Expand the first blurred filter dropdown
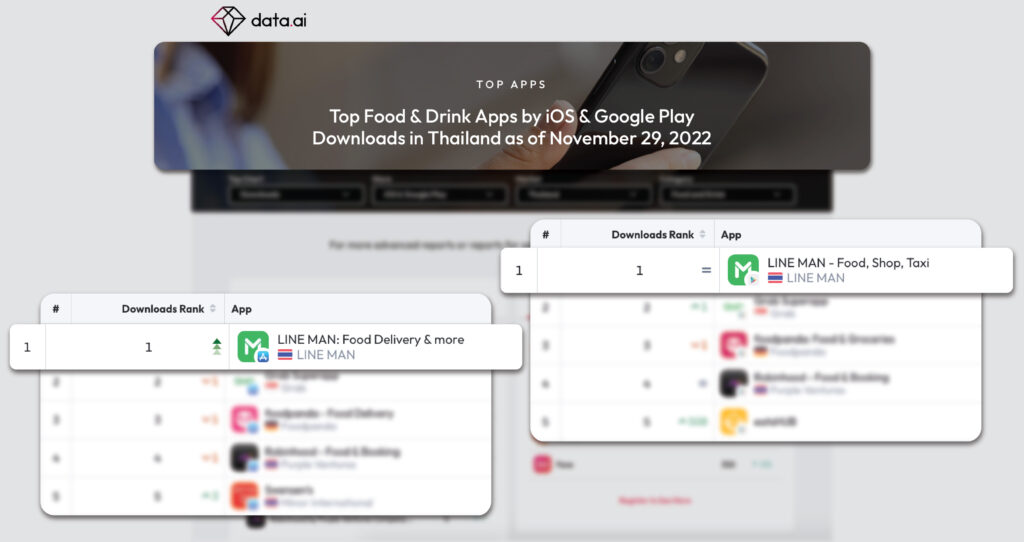 295,195
